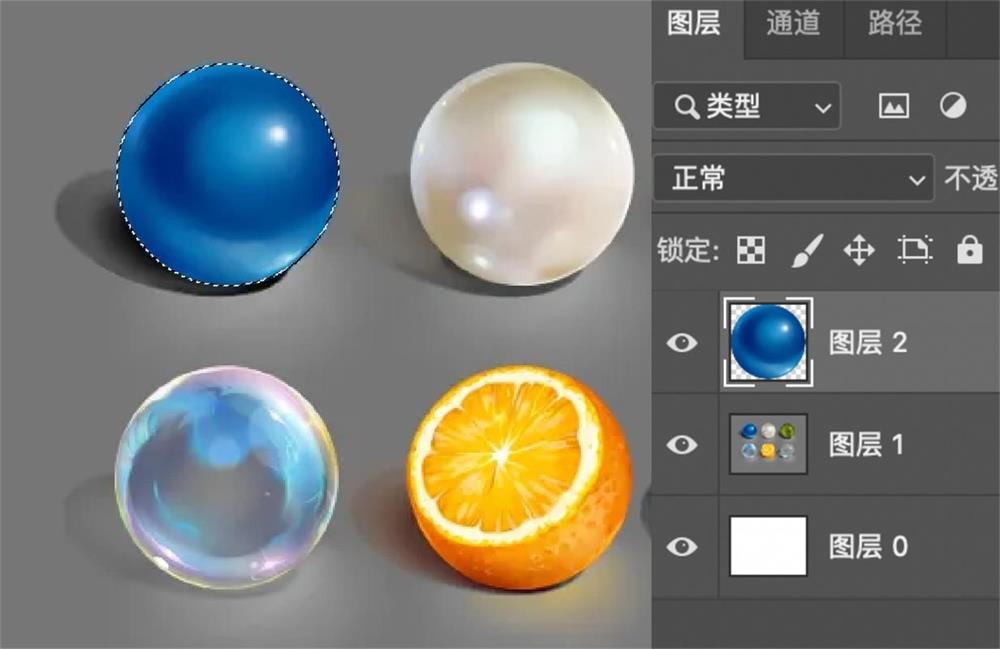Click the white pearl sphere on canvas
This screenshot has width=1000, height=649.
522,173
